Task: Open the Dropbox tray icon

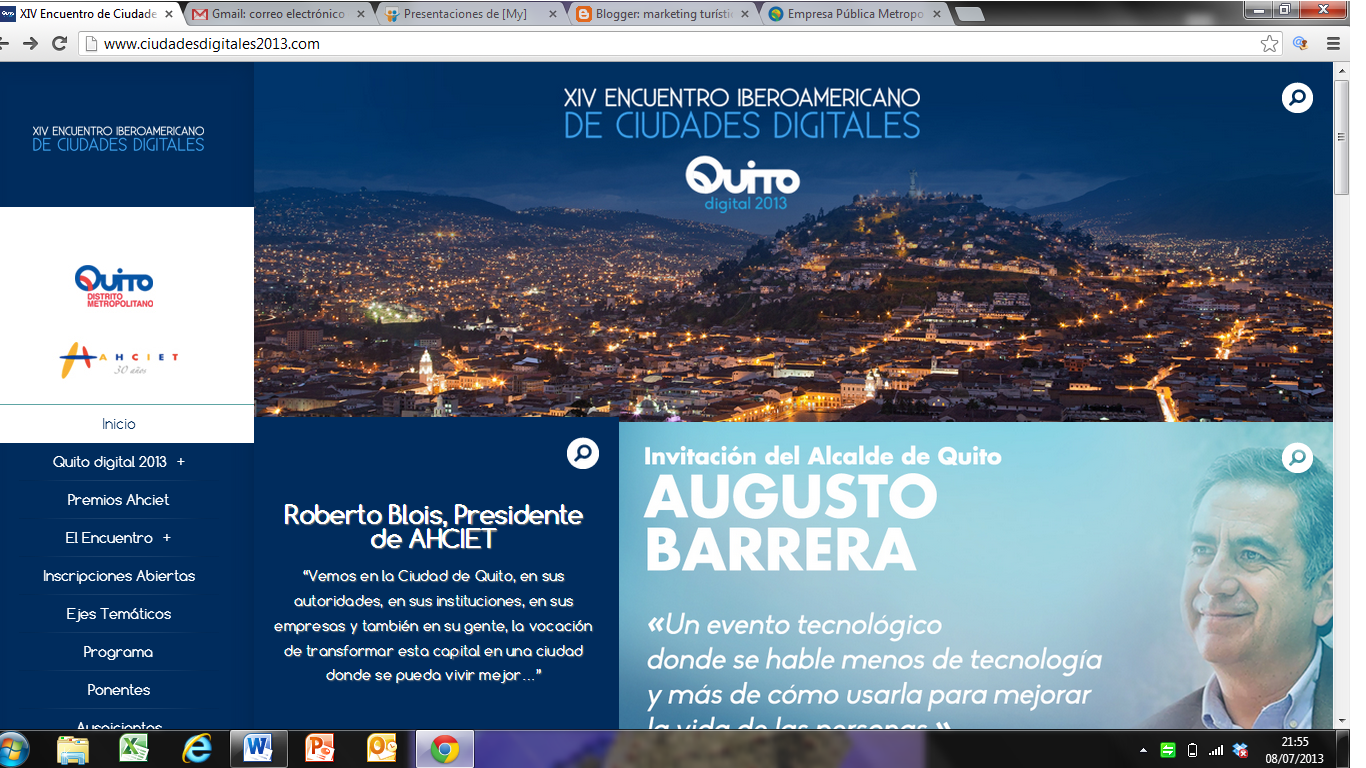Action: coord(1241,749)
